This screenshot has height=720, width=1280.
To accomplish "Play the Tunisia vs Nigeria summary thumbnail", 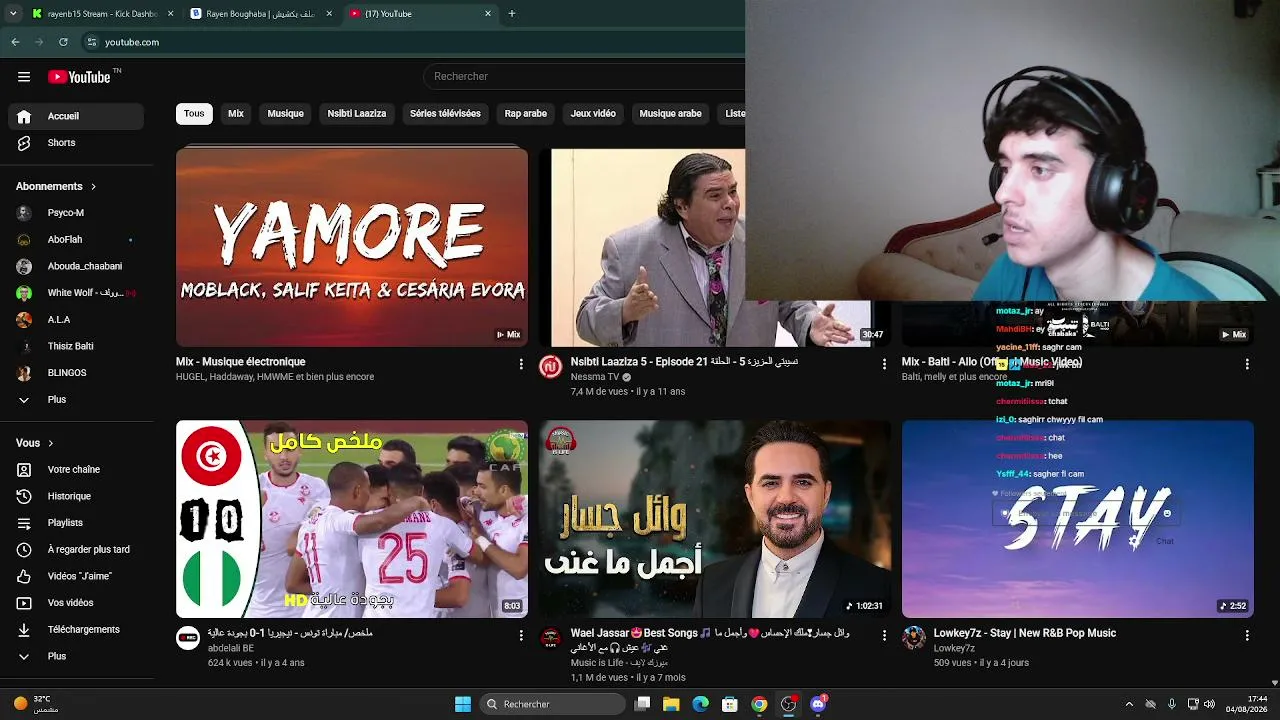I will coord(352,519).
